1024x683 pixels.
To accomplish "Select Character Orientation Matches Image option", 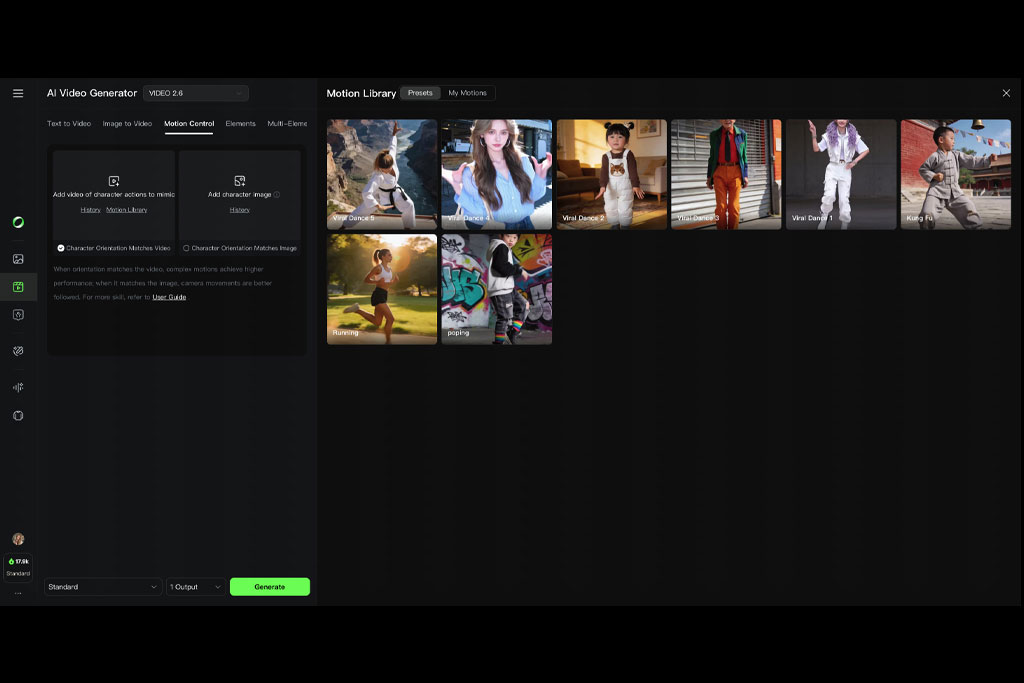I will pos(240,248).
